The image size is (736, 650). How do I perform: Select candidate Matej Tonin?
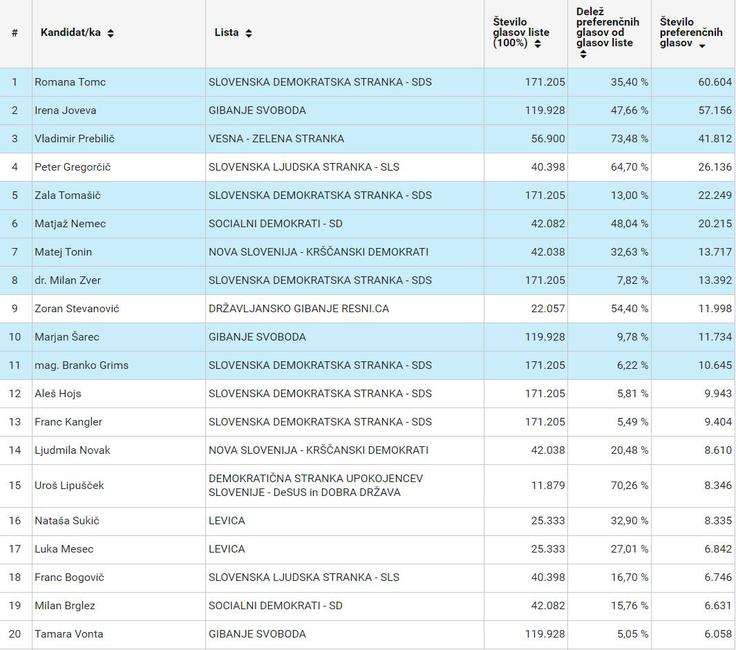click(63, 252)
